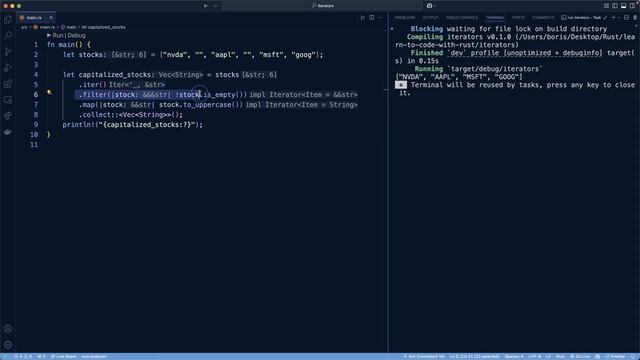The height and width of the screenshot is (360, 640).
Task: Open the new terminal launch profile dropdown
Action: click(619, 18)
